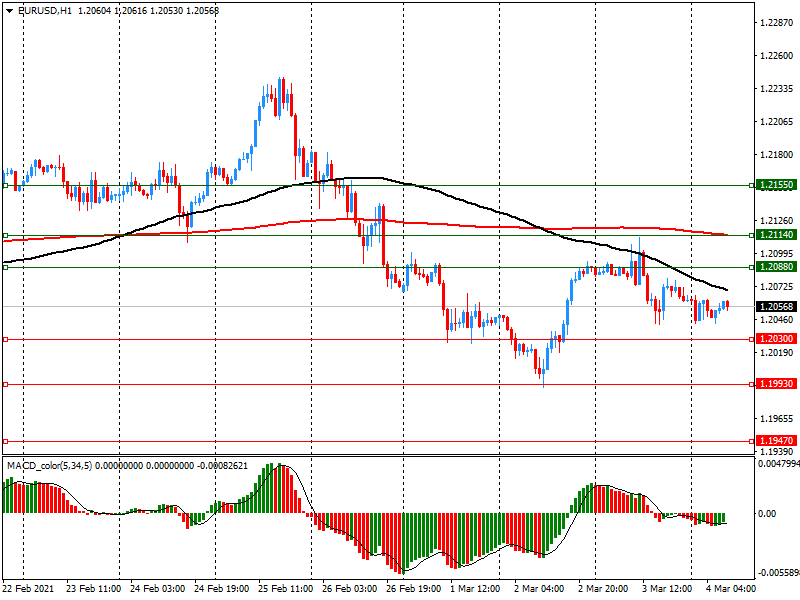Image resolution: width=800 pixels, height=600 pixels.
Task: Select left handle of the 1.20300 line
Action: (5, 340)
